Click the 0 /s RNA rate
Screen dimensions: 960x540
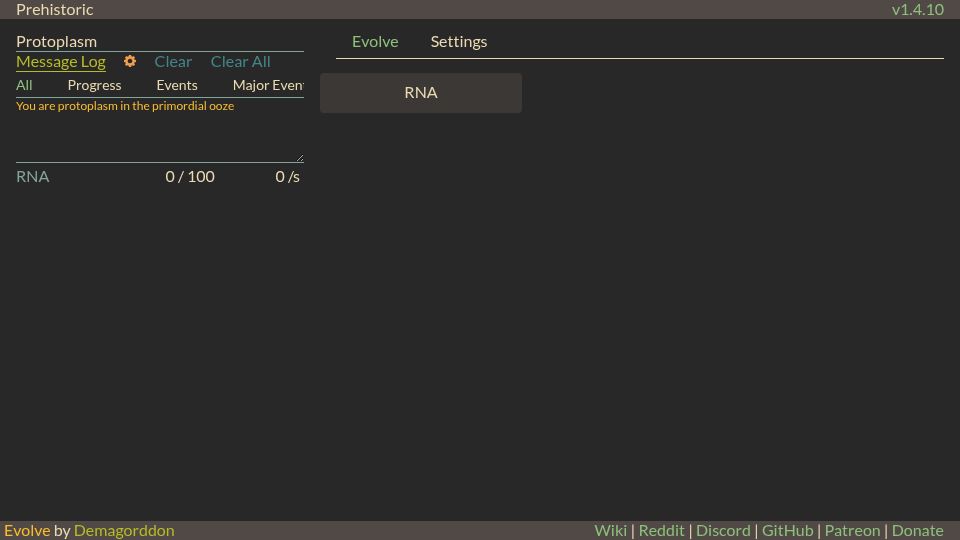tap(287, 176)
